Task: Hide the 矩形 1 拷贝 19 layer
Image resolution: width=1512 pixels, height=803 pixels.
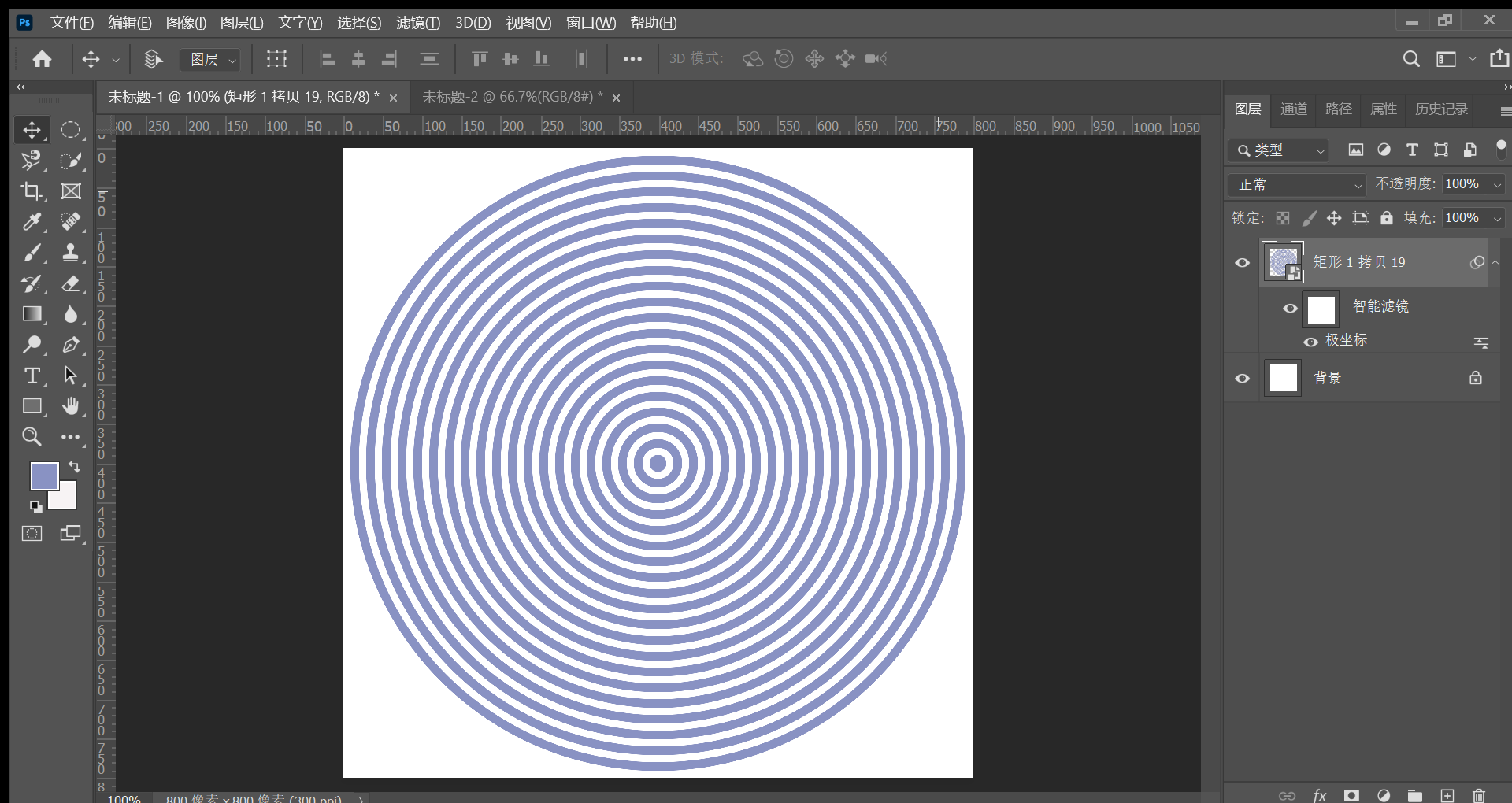Action: (x=1243, y=263)
